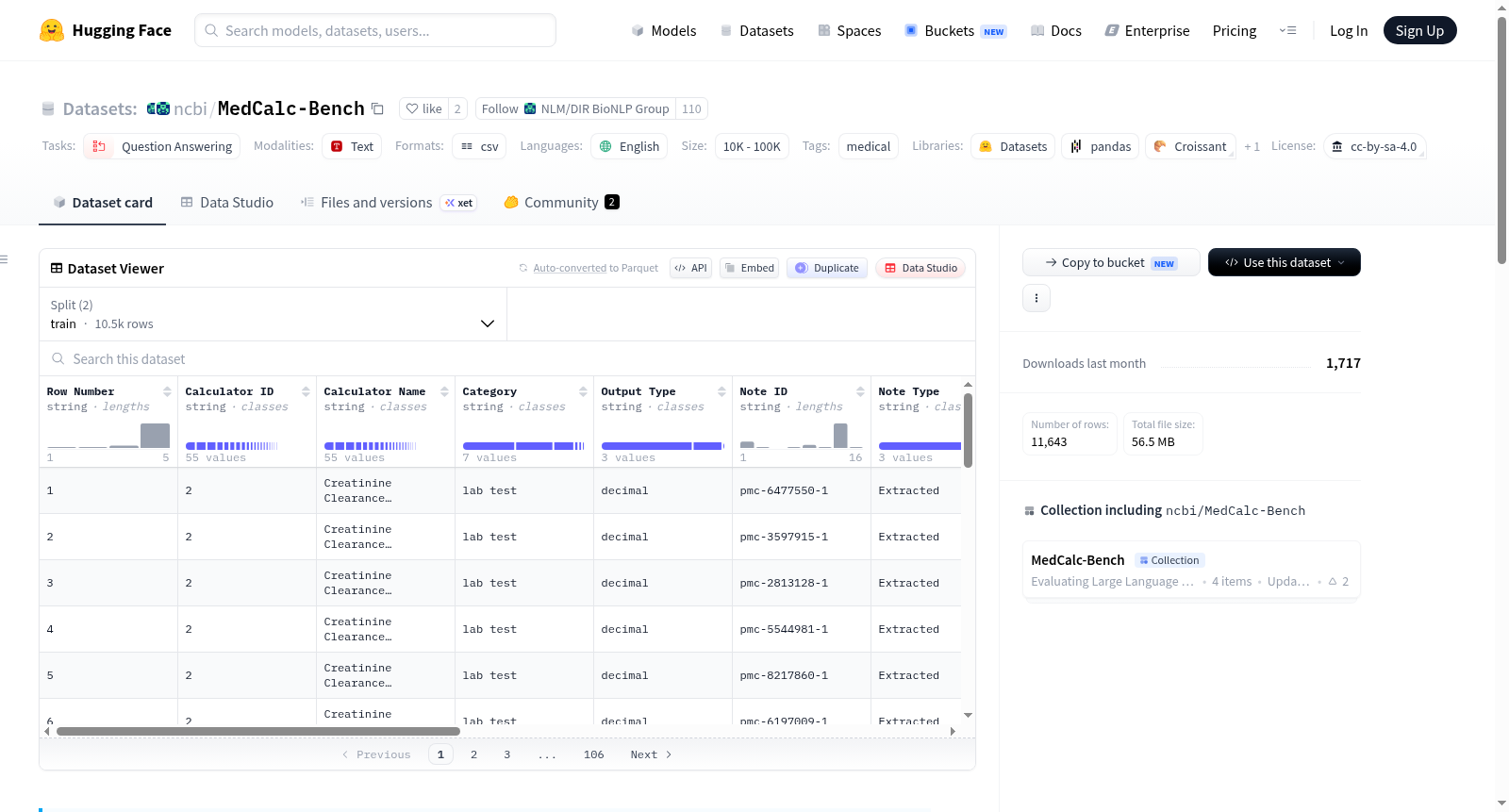The width and height of the screenshot is (1509, 812).
Task: Open the three-dot options menu
Action: [1036, 298]
